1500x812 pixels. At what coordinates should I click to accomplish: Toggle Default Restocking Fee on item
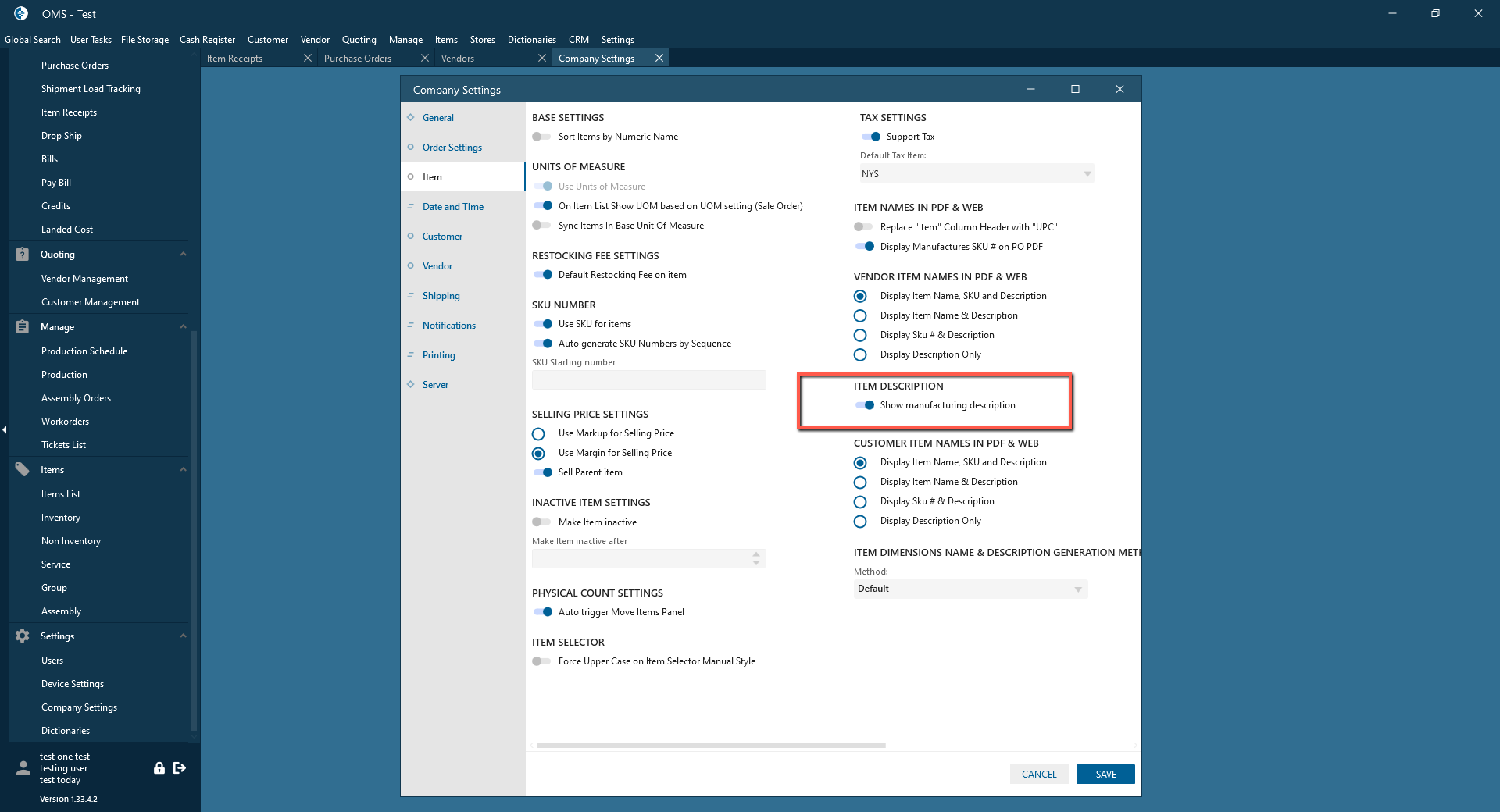[x=542, y=275]
